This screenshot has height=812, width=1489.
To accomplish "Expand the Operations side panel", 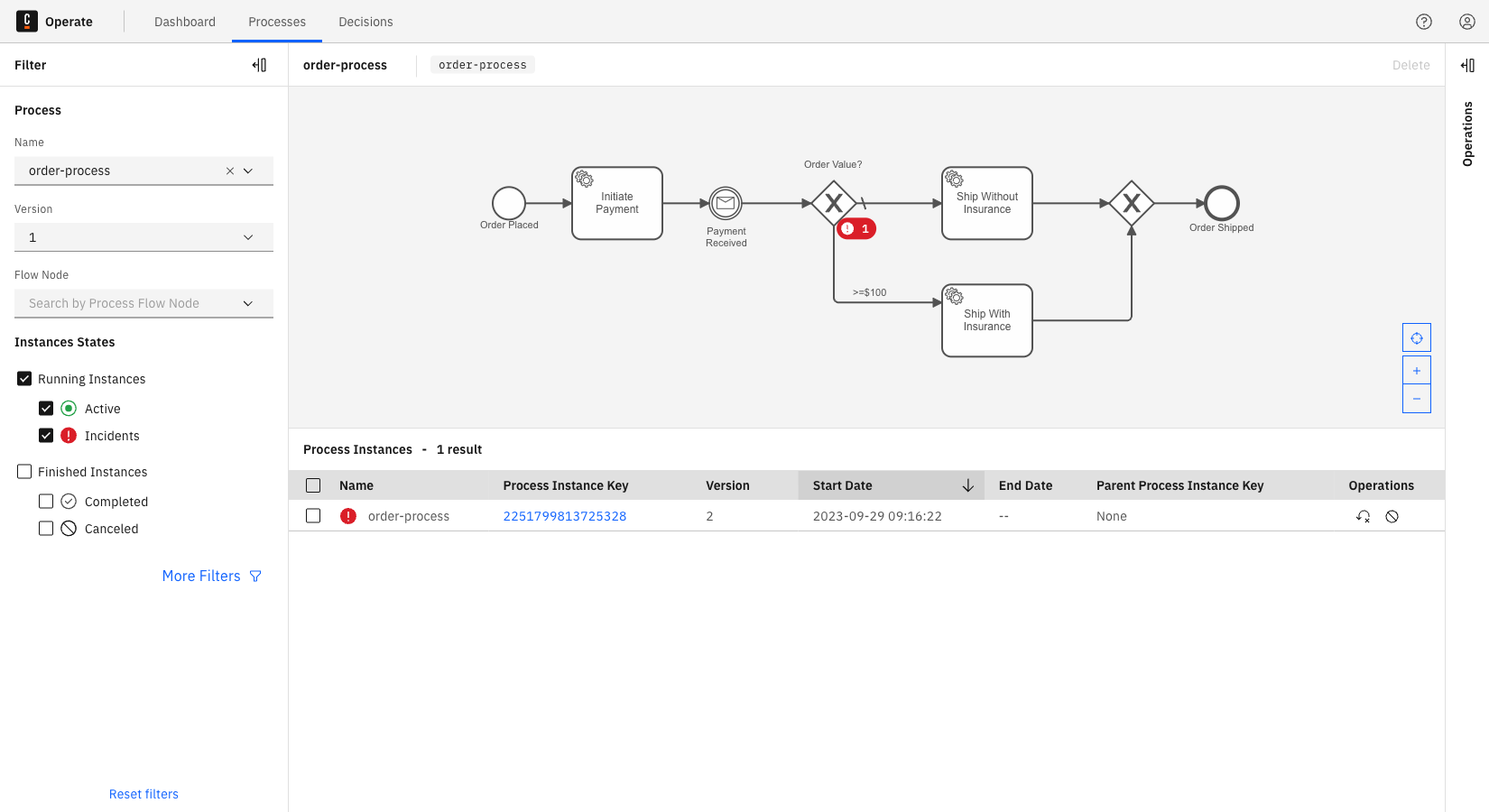I will pos(1469,64).
